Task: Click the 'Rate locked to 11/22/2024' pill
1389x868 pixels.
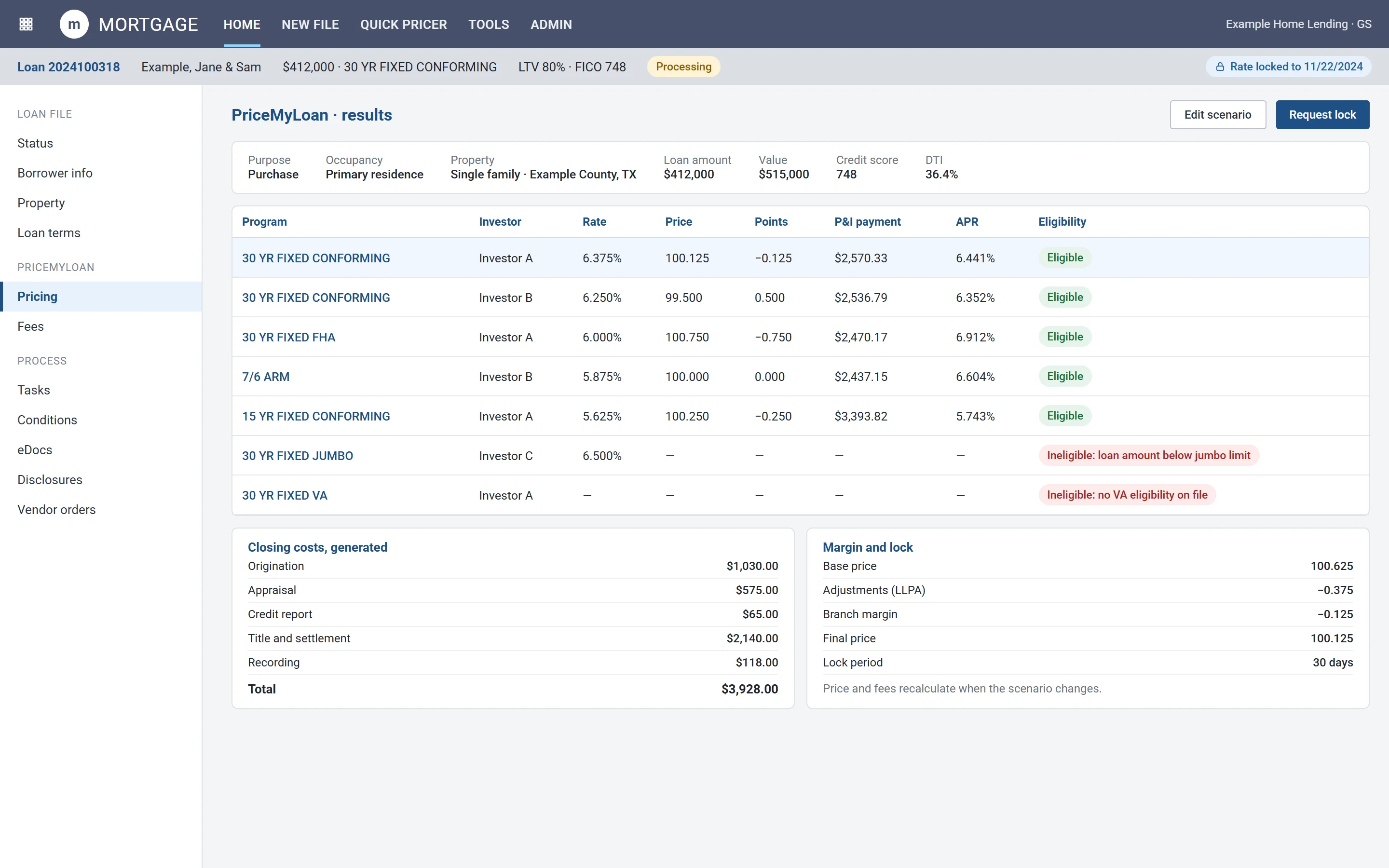Action: [1288, 67]
